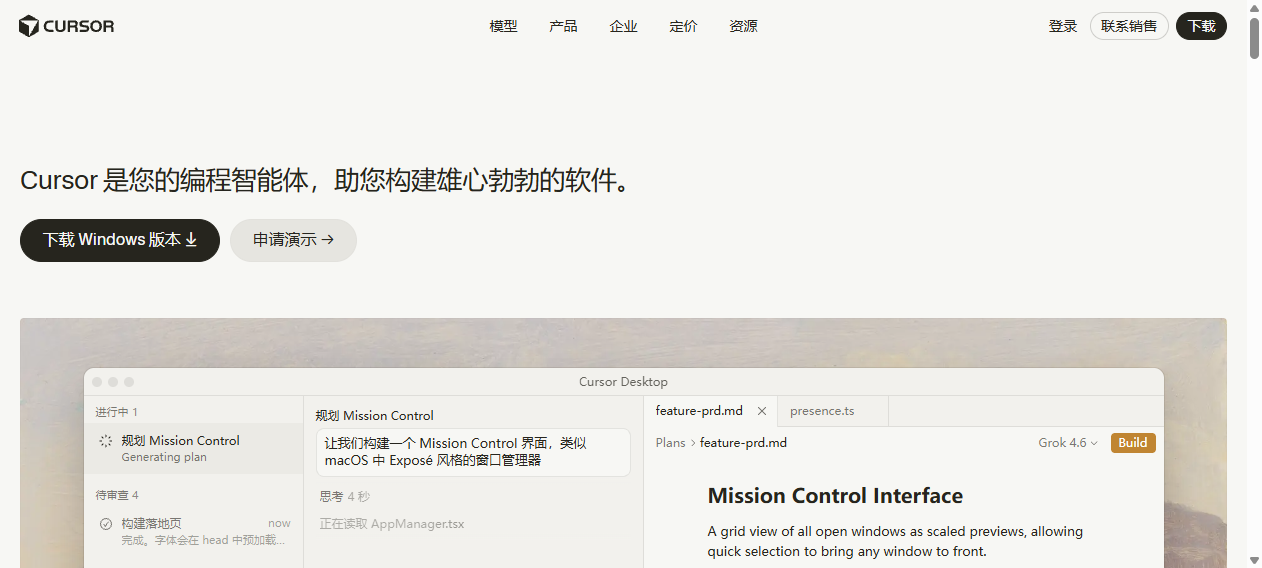Image resolution: width=1262 pixels, height=568 pixels.
Task: Click the Mission Control Interface heading
Action: [x=835, y=496]
